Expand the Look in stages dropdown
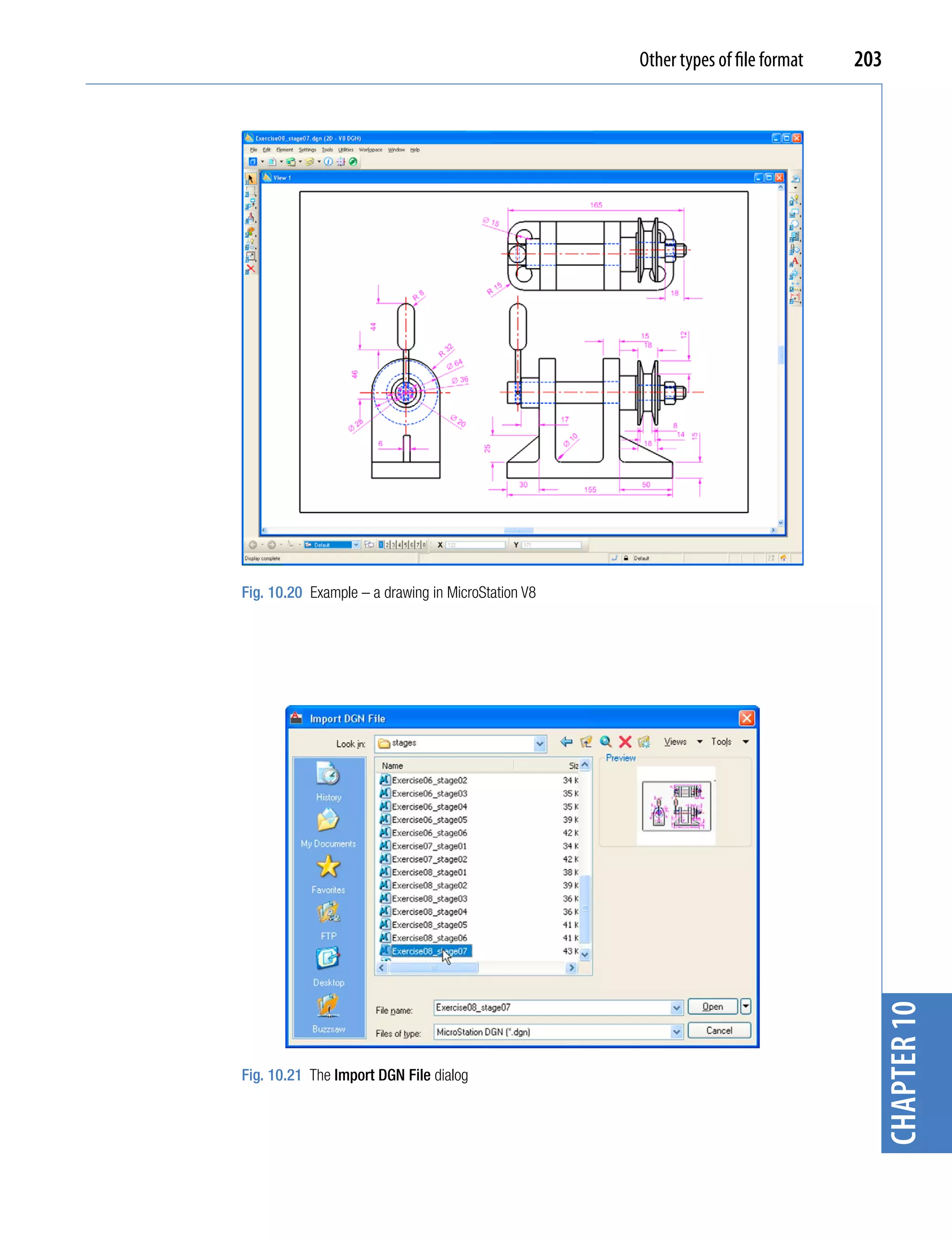The width and height of the screenshot is (952, 1239). coord(540,743)
